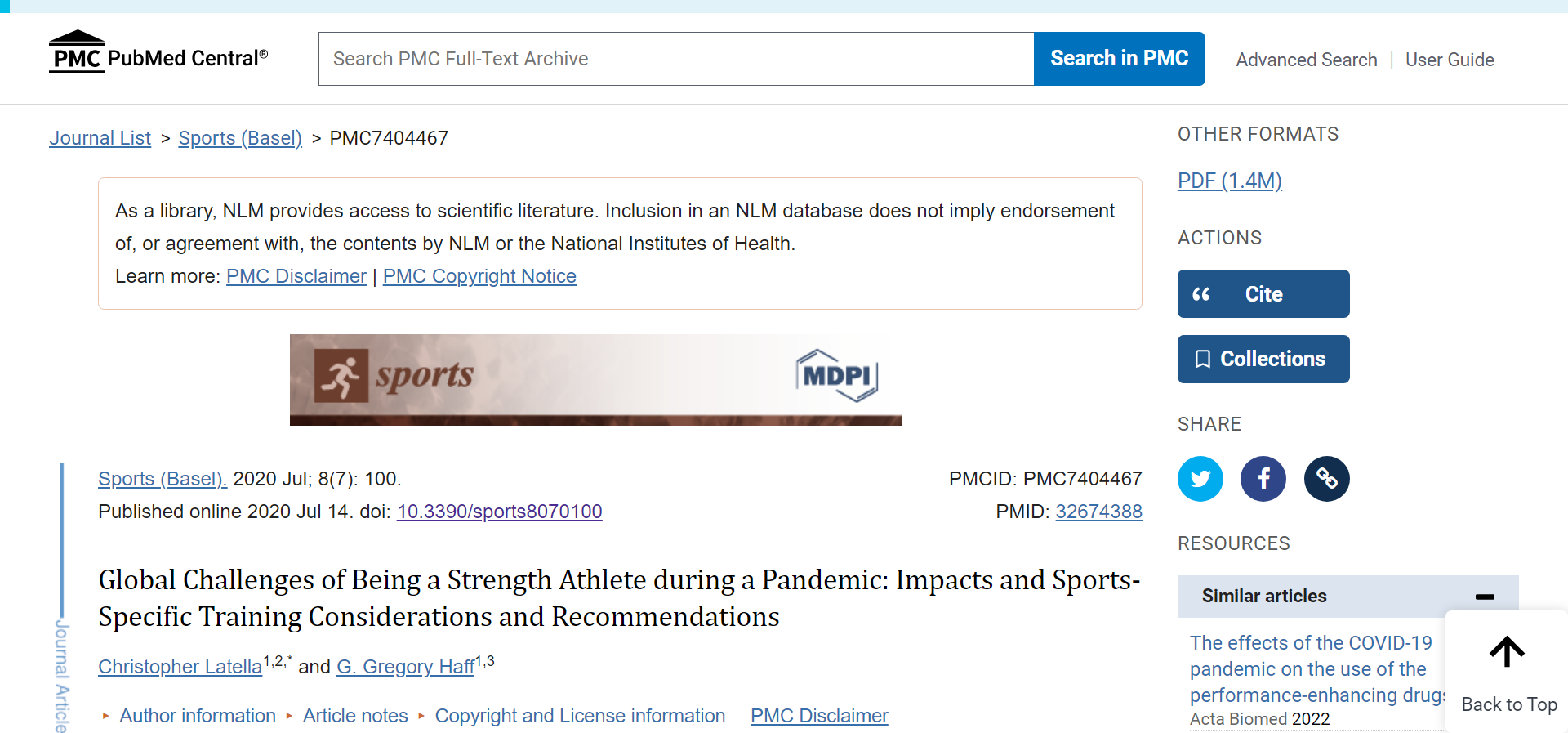This screenshot has height=733, width=1568.
Task: Open Advanced Search
Action: (x=1306, y=60)
